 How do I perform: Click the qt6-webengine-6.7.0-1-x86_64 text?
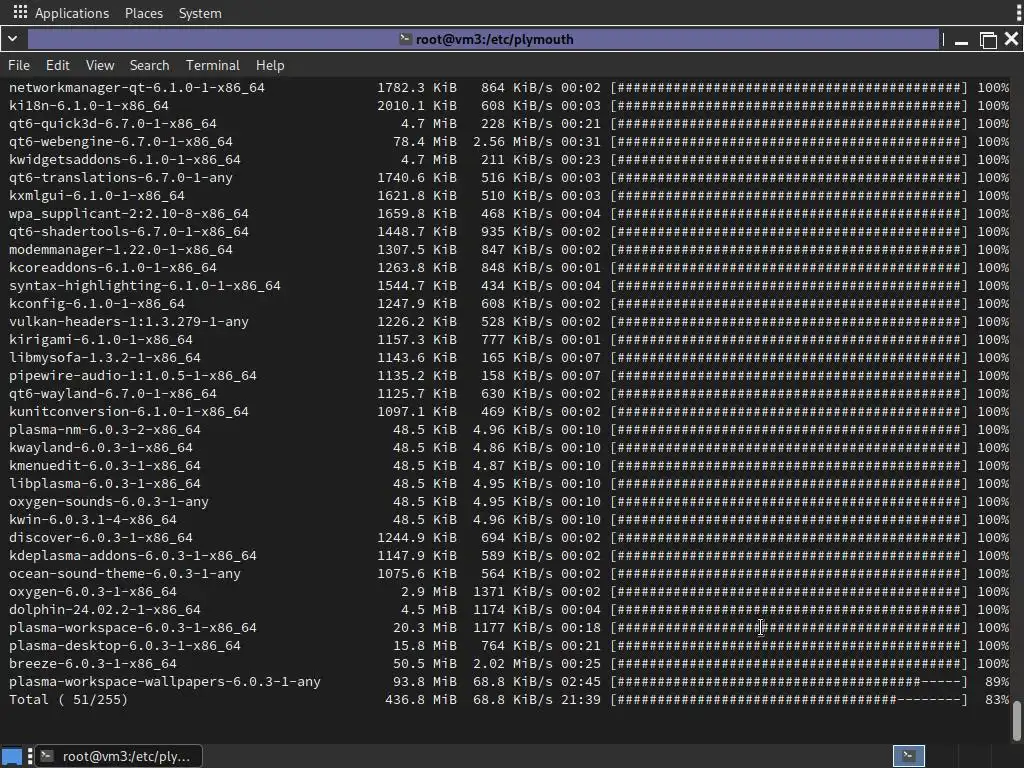coord(121,142)
